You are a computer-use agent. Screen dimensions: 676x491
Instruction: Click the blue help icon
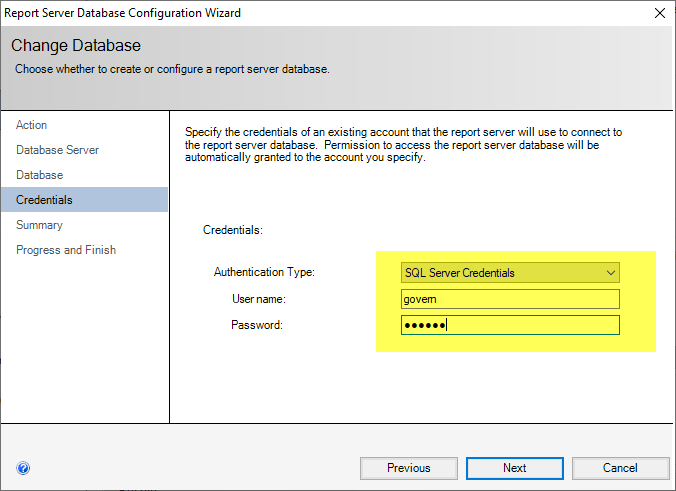point(24,468)
